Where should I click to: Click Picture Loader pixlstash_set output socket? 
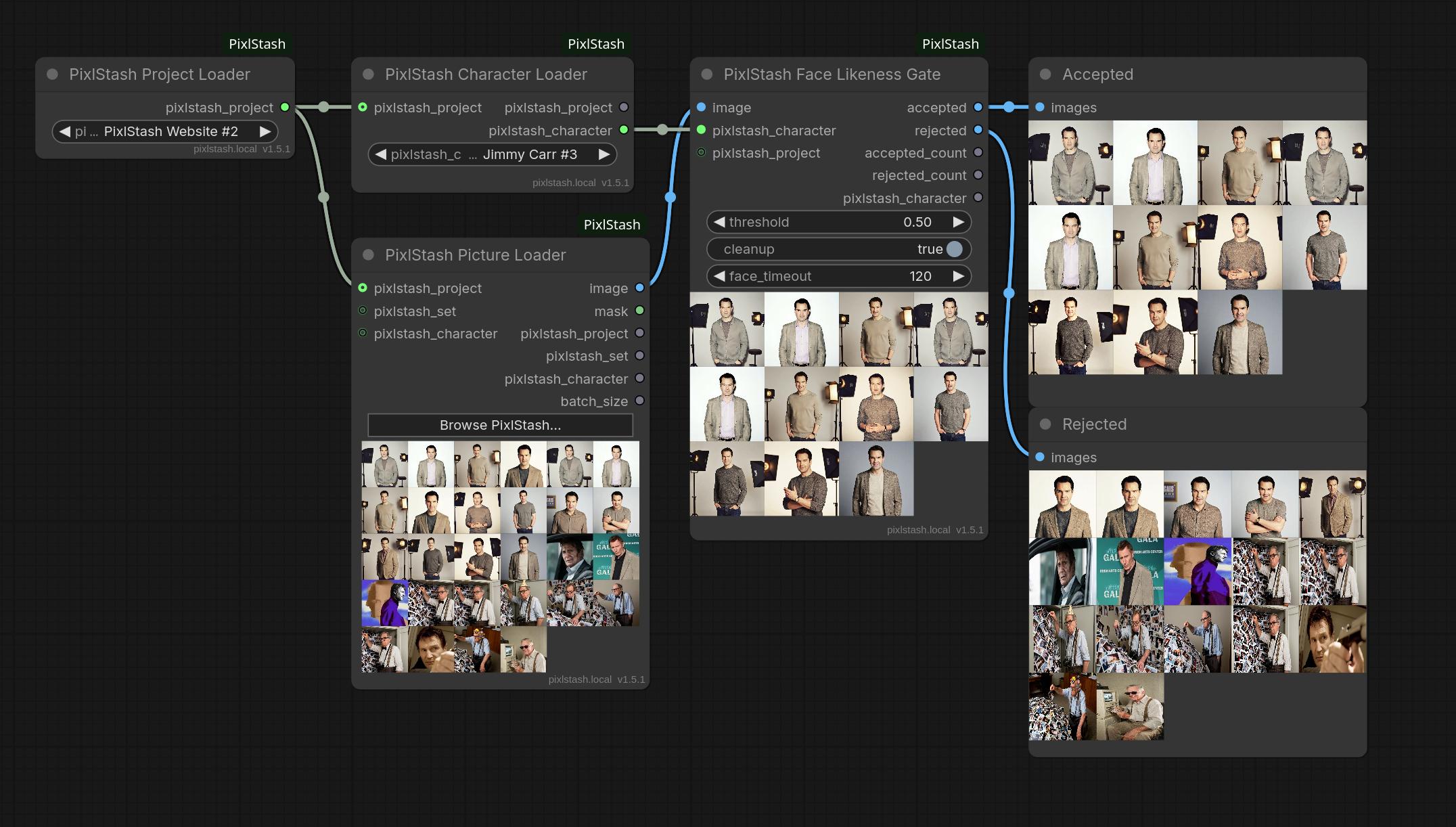639,355
